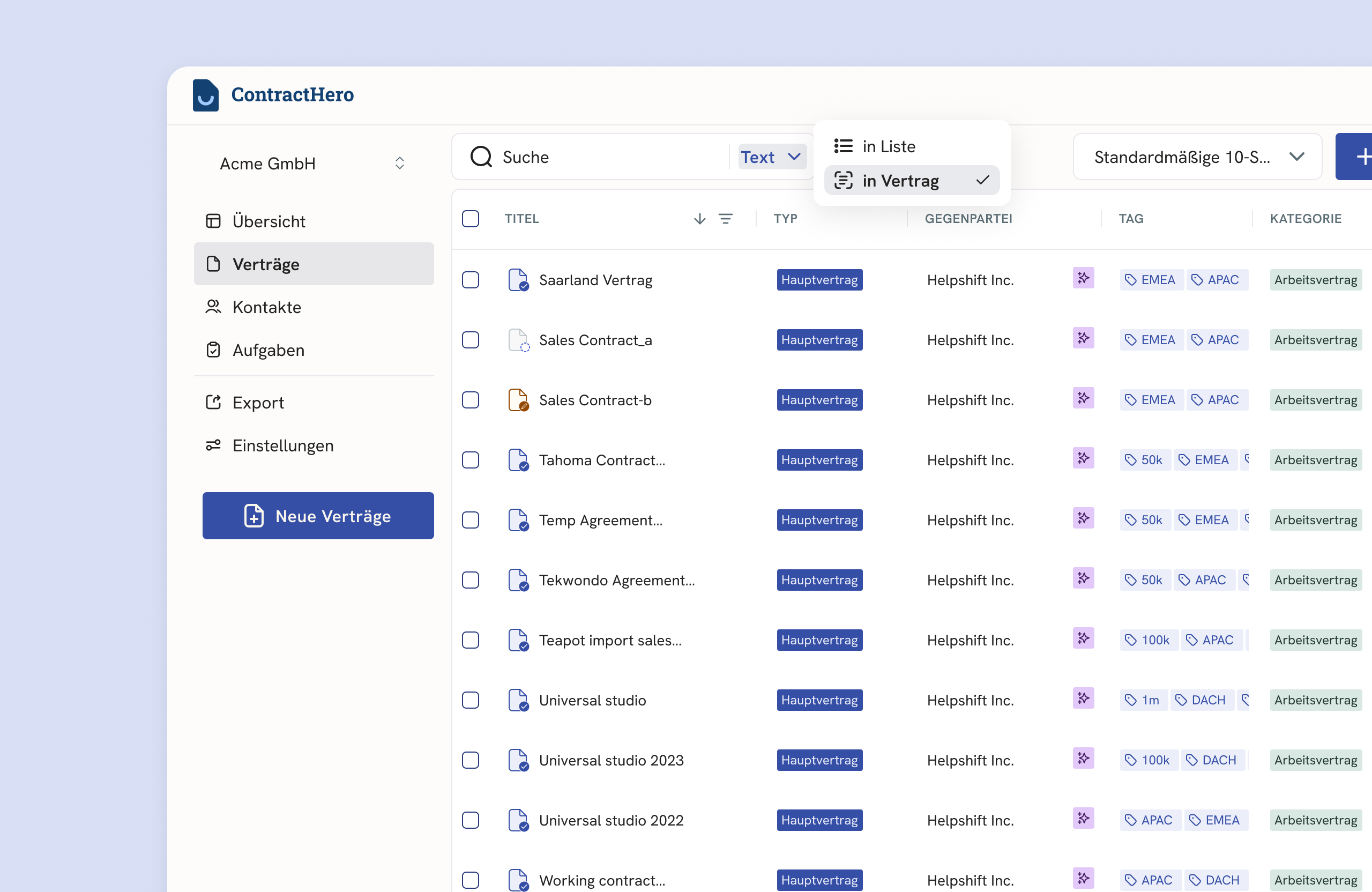Screen dimensions: 1372x892
Task: Toggle the select-all header checkbox
Action: pyautogui.click(x=471, y=219)
